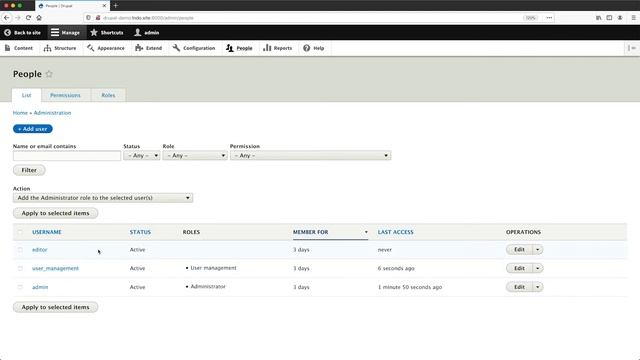Edit the admin user
The image size is (640, 360).
coord(519,287)
